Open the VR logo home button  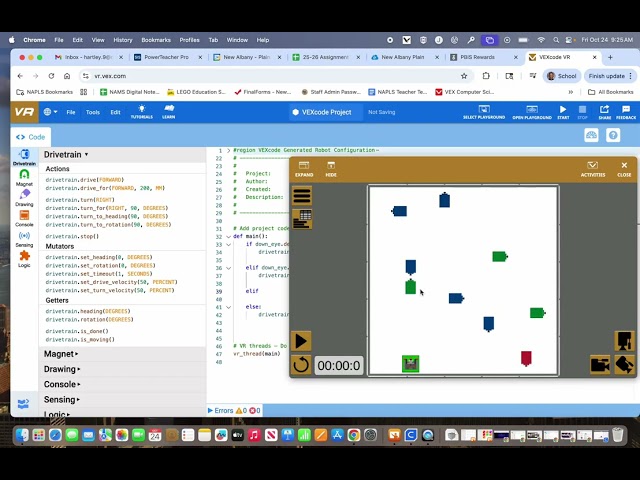pos(24,112)
